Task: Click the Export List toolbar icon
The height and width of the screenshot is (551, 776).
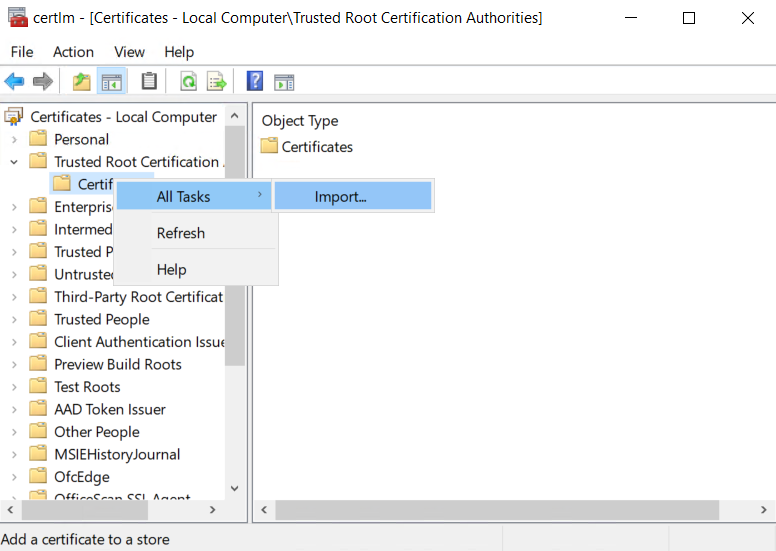Action: 217,81
